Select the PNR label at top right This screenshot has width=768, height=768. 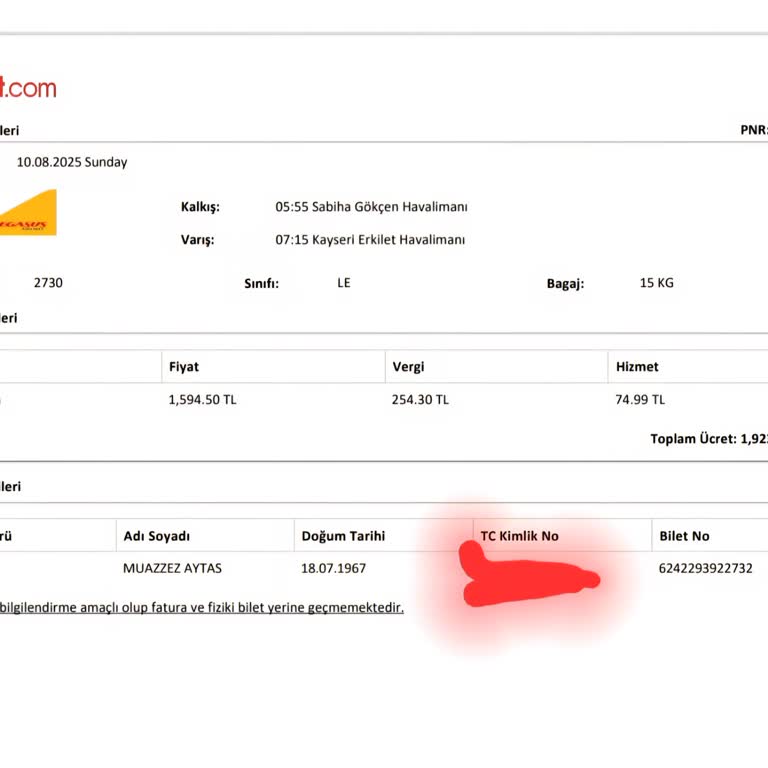tap(753, 130)
